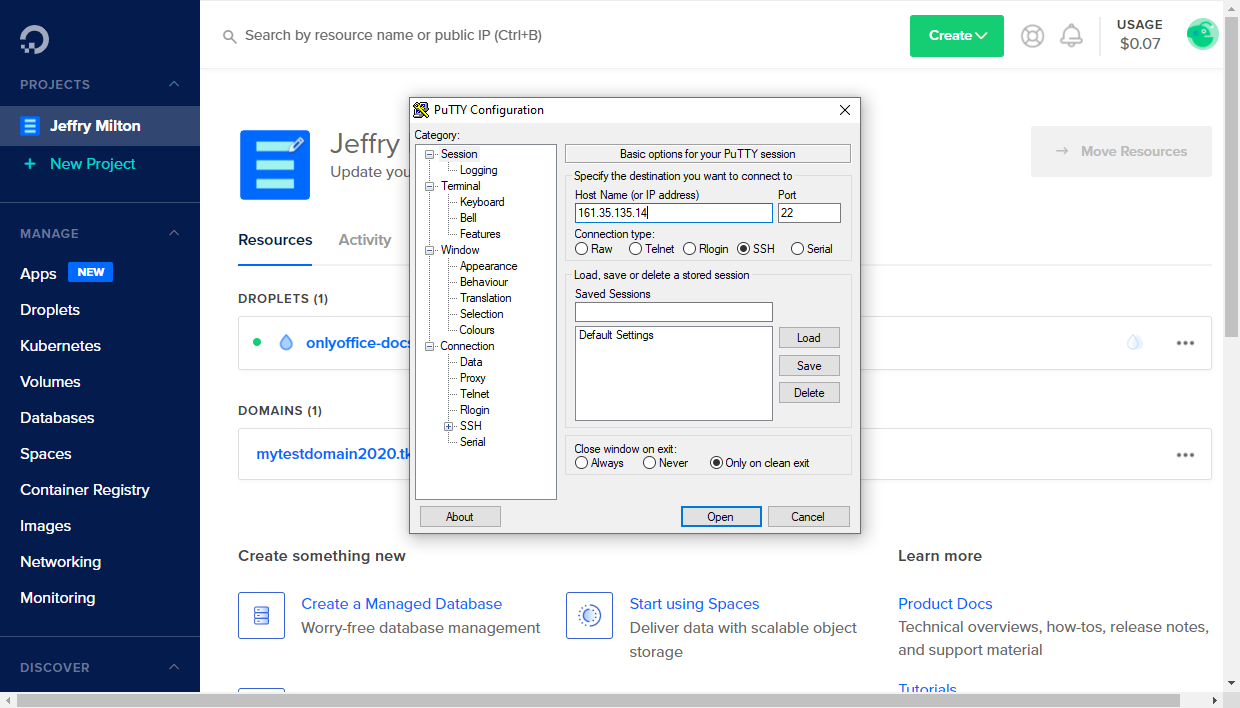Select Colours in the PuTTY category tree
This screenshot has height=708, width=1240.
(x=476, y=329)
